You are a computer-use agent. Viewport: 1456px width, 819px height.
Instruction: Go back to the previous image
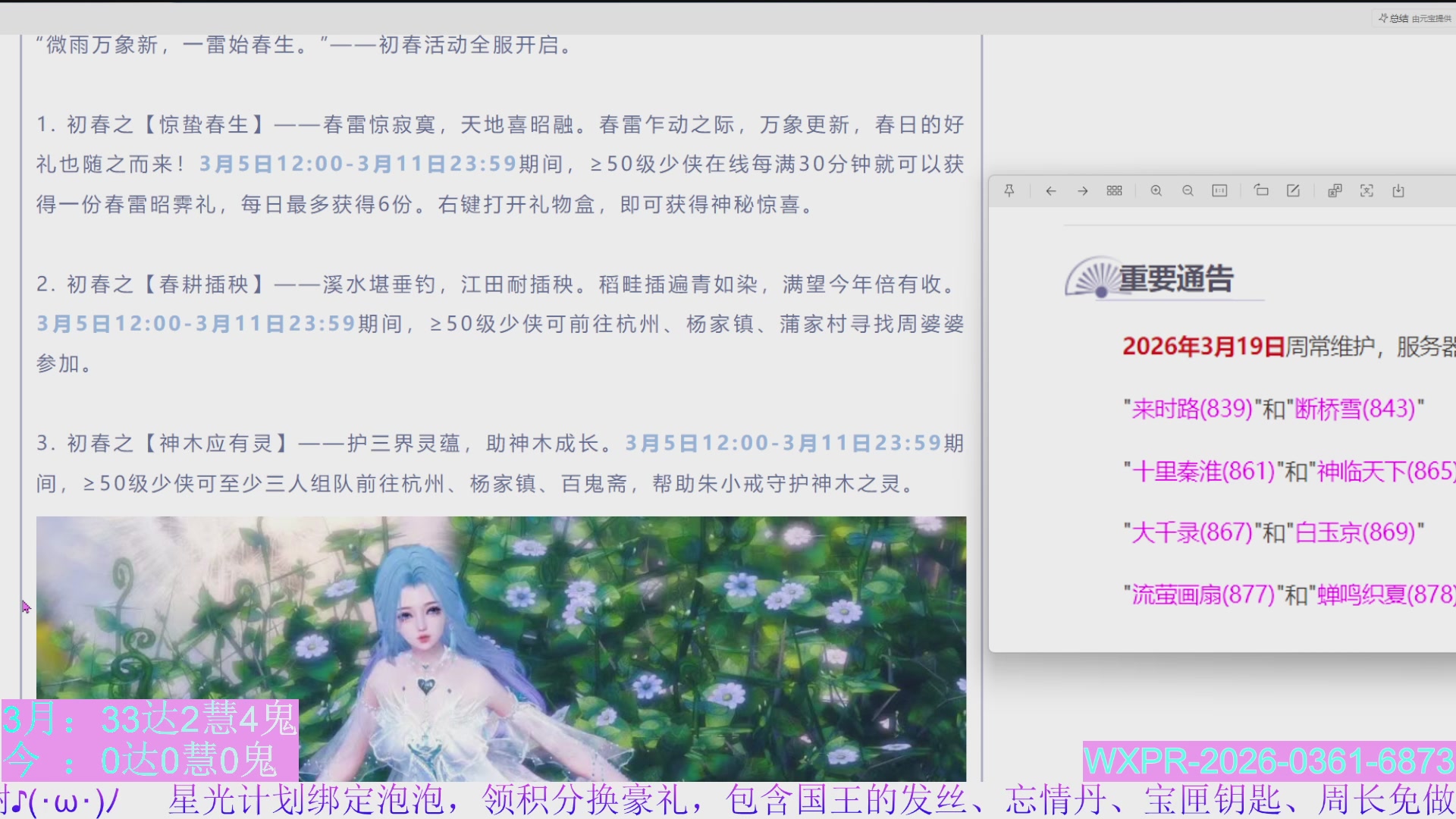(1050, 190)
